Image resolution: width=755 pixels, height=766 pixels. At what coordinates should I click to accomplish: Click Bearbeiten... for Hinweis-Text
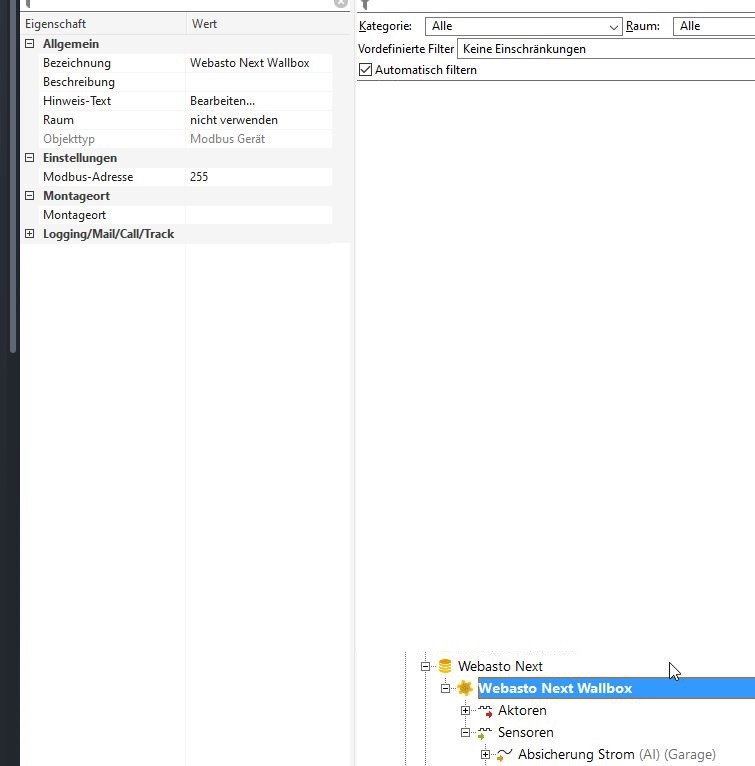coord(259,101)
